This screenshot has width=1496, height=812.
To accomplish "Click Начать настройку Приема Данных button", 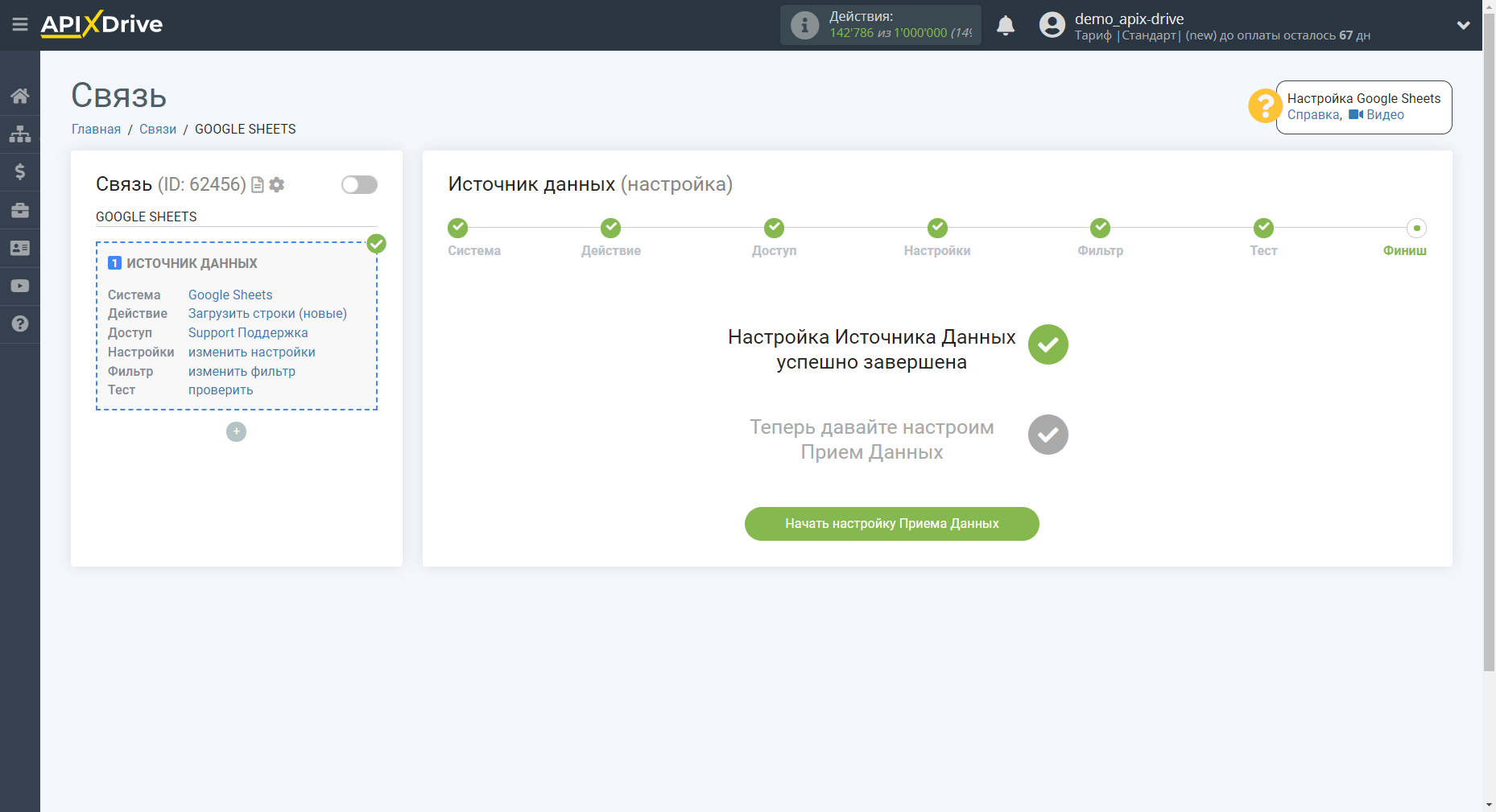I will coord(892,524).
